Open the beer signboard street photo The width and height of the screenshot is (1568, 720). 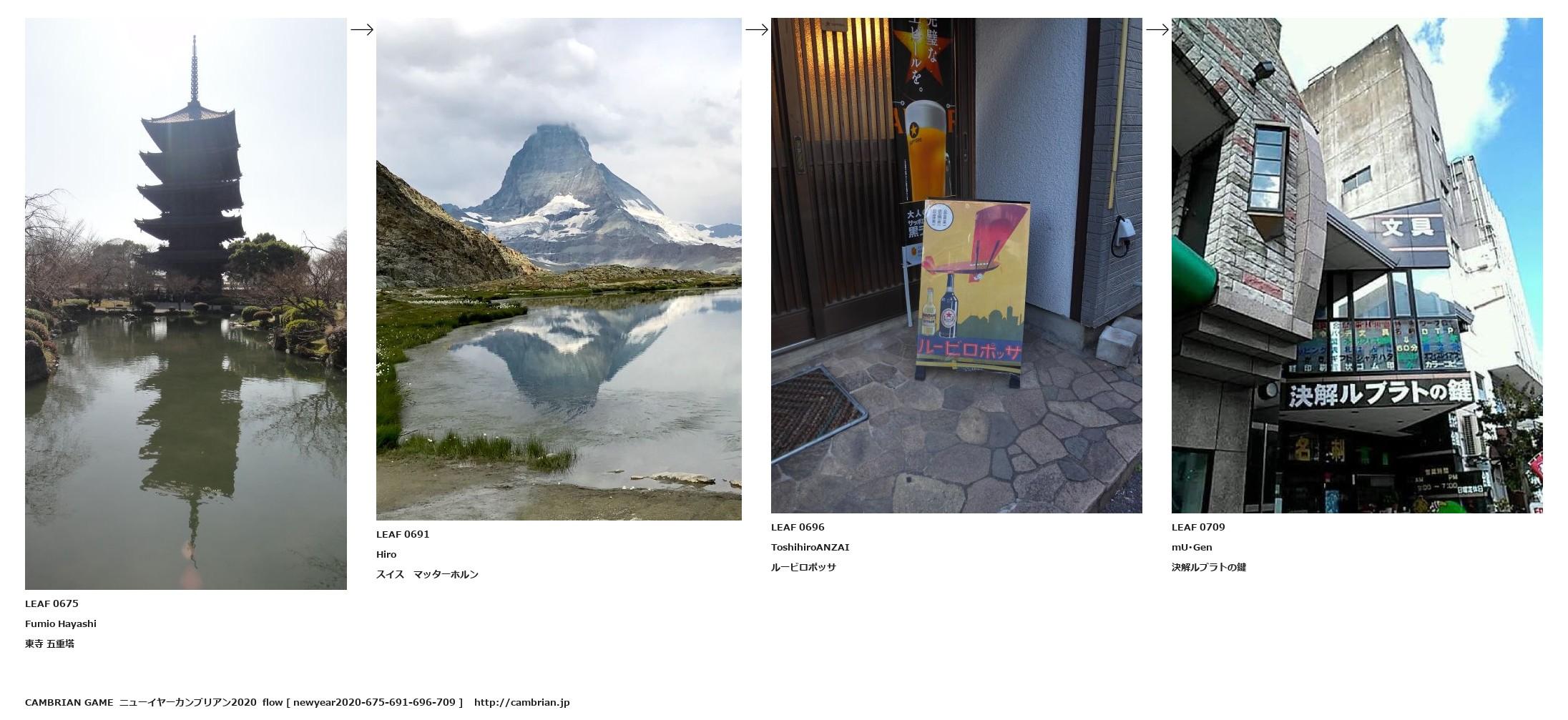click(x=956, y=265)
